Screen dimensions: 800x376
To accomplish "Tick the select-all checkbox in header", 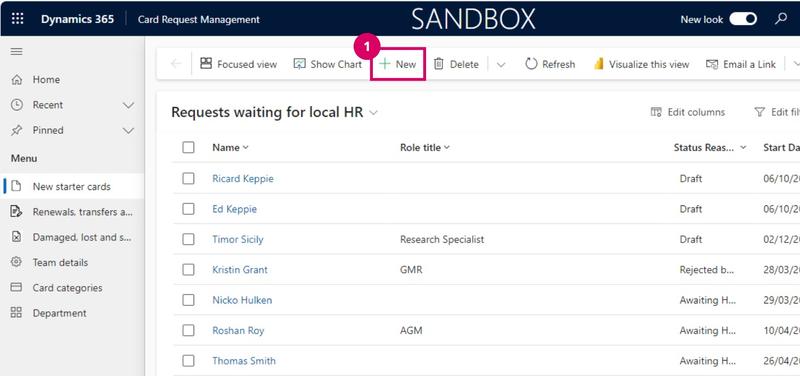I will [188, 147].
